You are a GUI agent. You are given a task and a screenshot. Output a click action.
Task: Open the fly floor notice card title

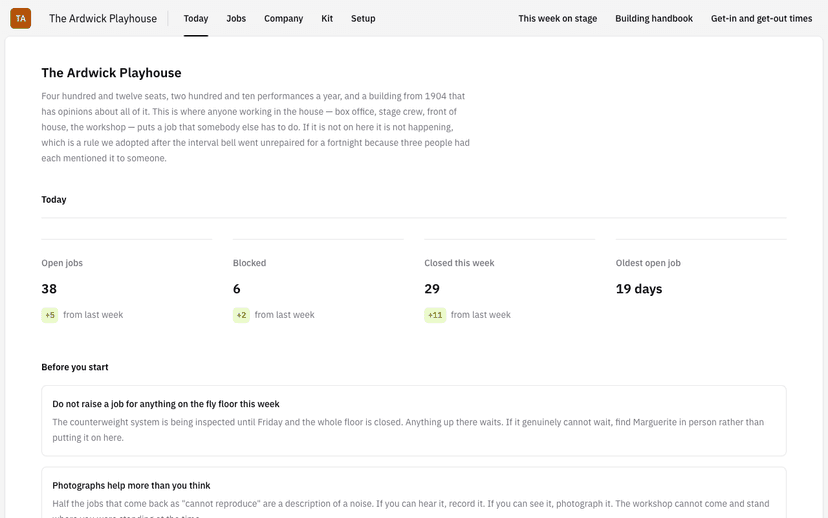point(166,404)
